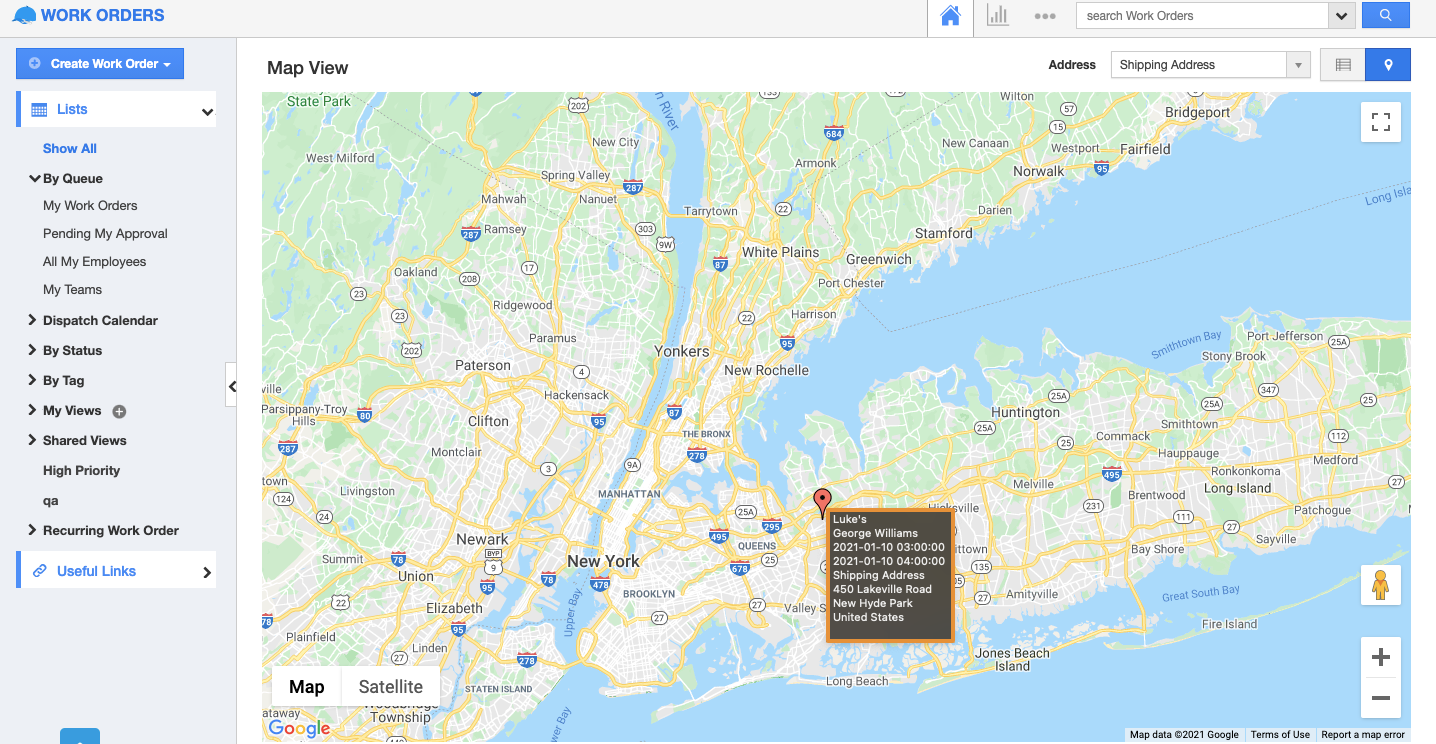1436x744 pixels.
Task: Click the blue search magnifier button
Action: point(1385,15)
